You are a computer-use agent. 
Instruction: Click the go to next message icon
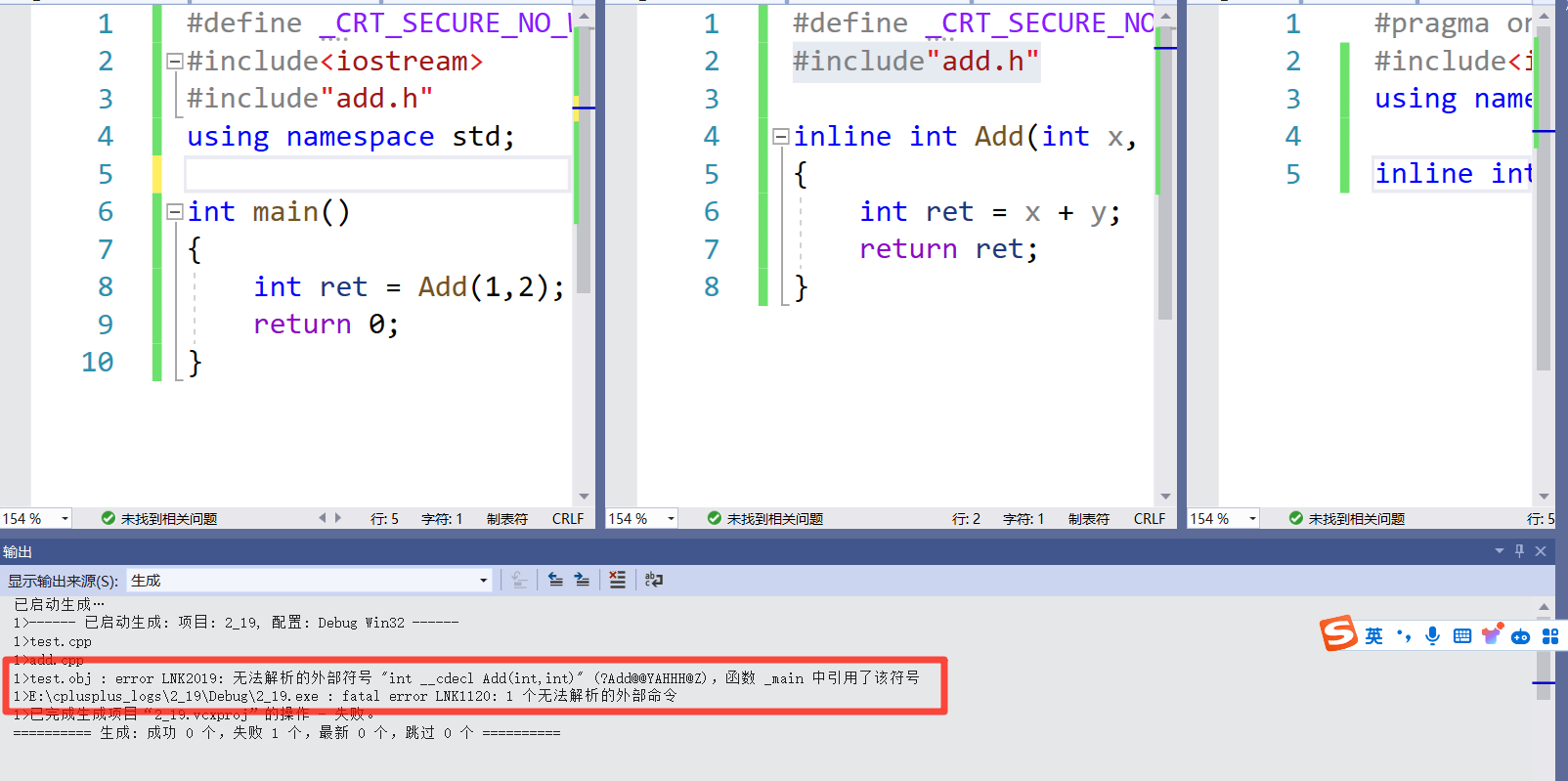point(582,580)
